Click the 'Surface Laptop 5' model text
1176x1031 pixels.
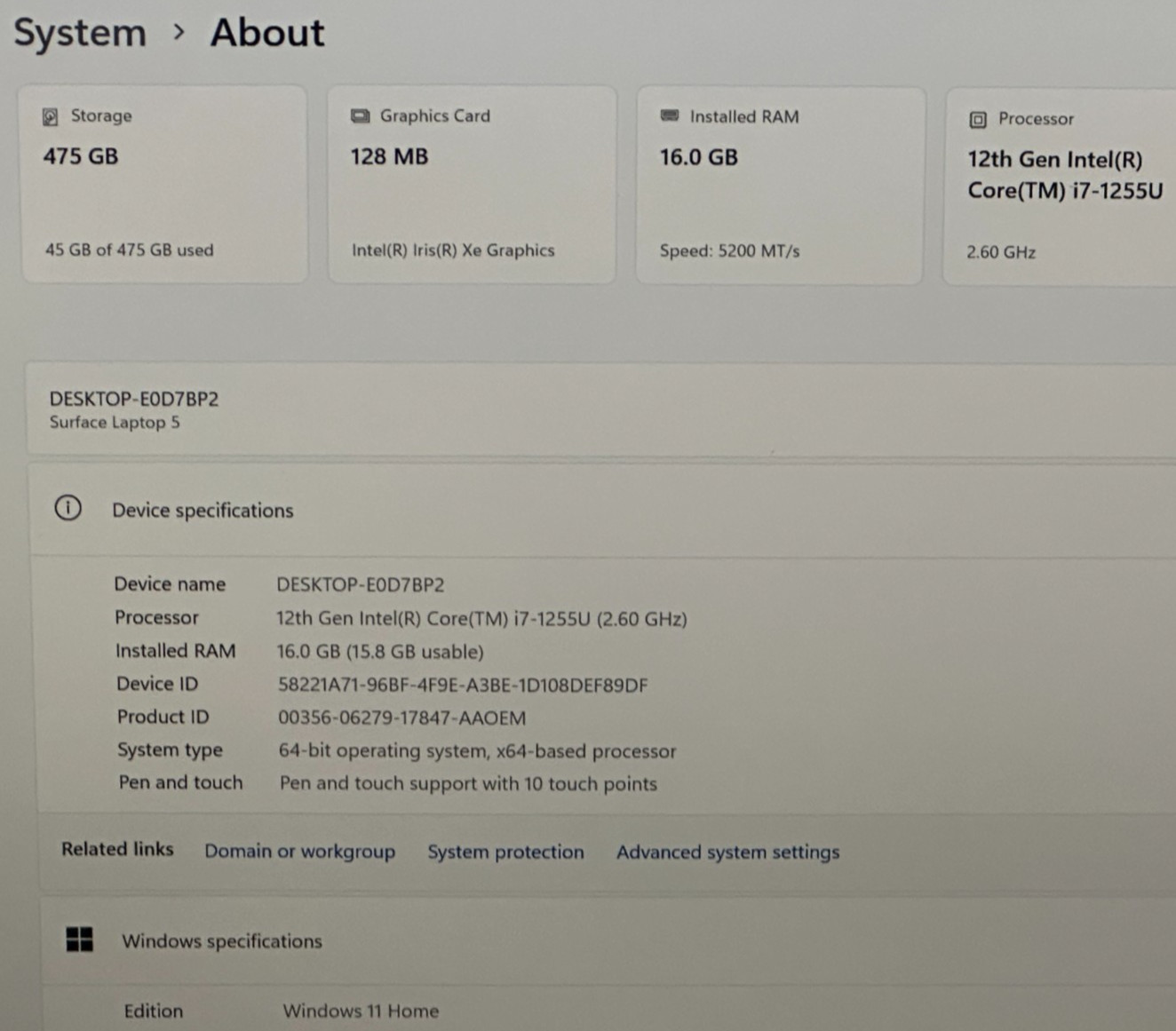pyautogui.click(x=115, y=423)
